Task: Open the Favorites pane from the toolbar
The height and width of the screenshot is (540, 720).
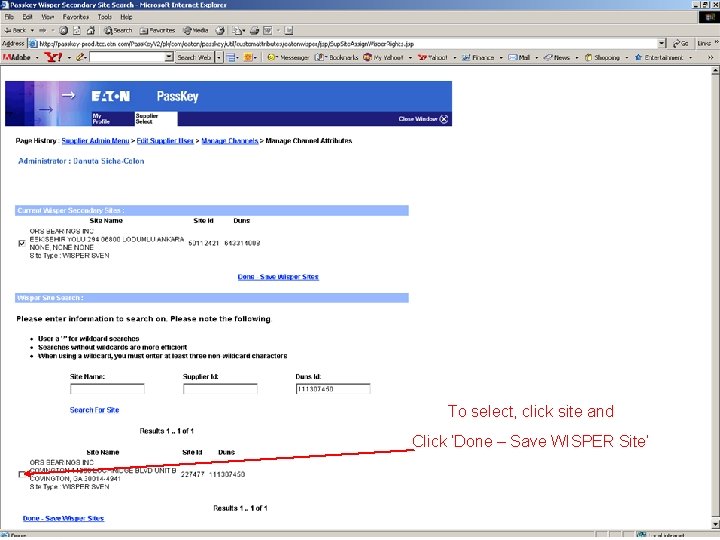Action: coord(158,30)
